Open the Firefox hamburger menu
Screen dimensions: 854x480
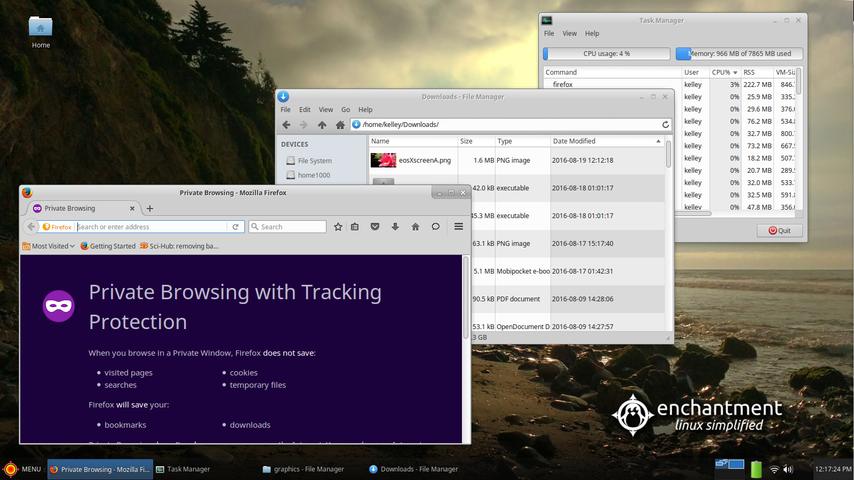click(458, 227)
